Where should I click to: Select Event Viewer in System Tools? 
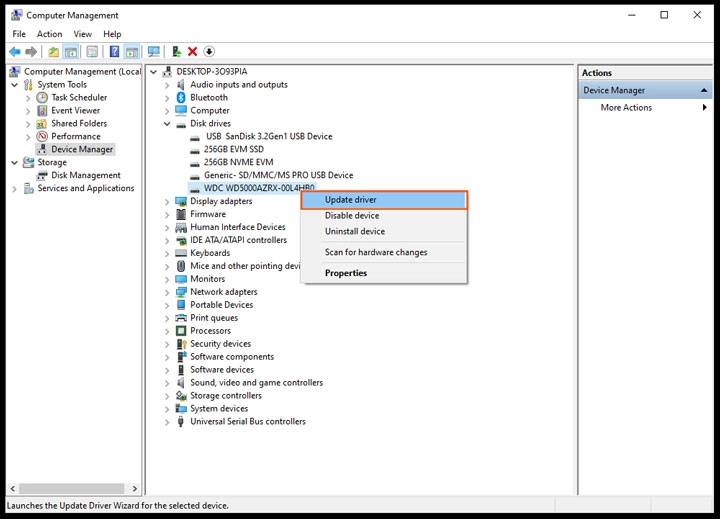coord(76,111)
